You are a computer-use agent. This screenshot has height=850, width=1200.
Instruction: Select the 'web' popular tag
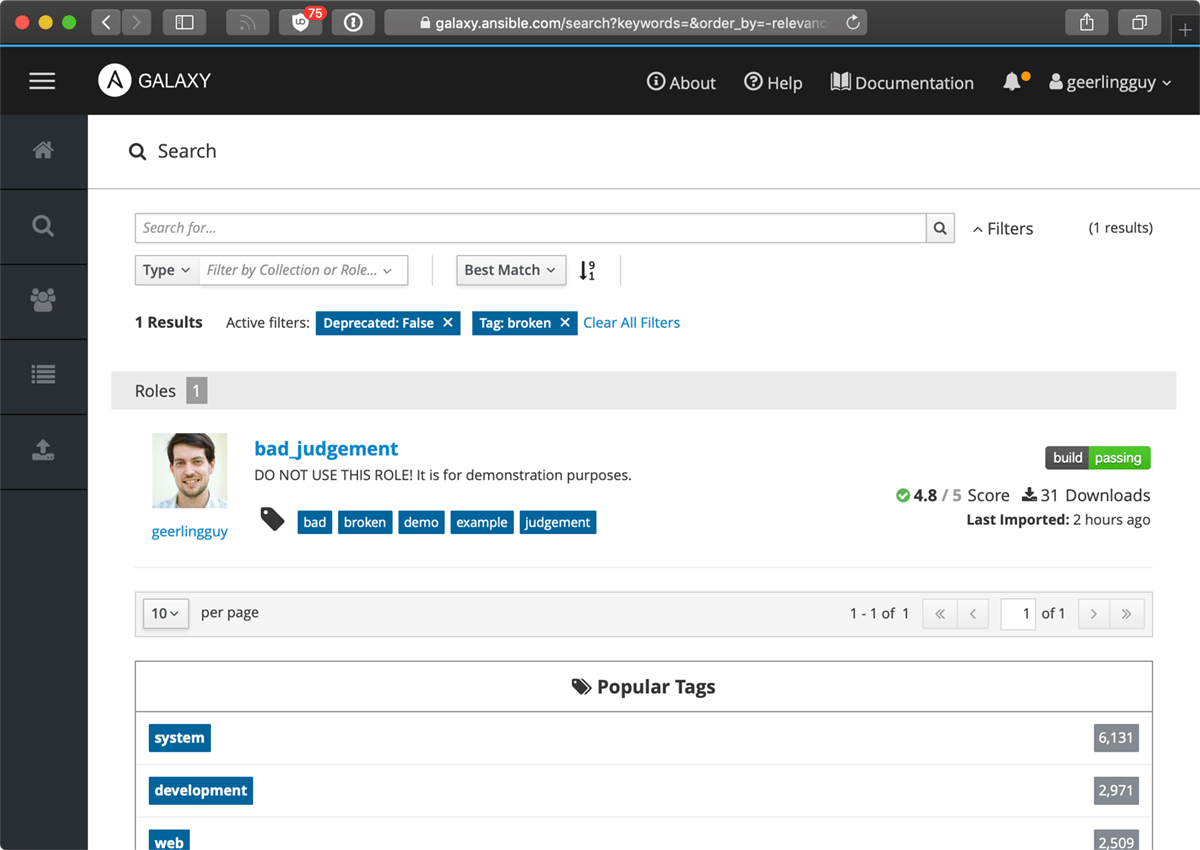click(x=169, y=842)
